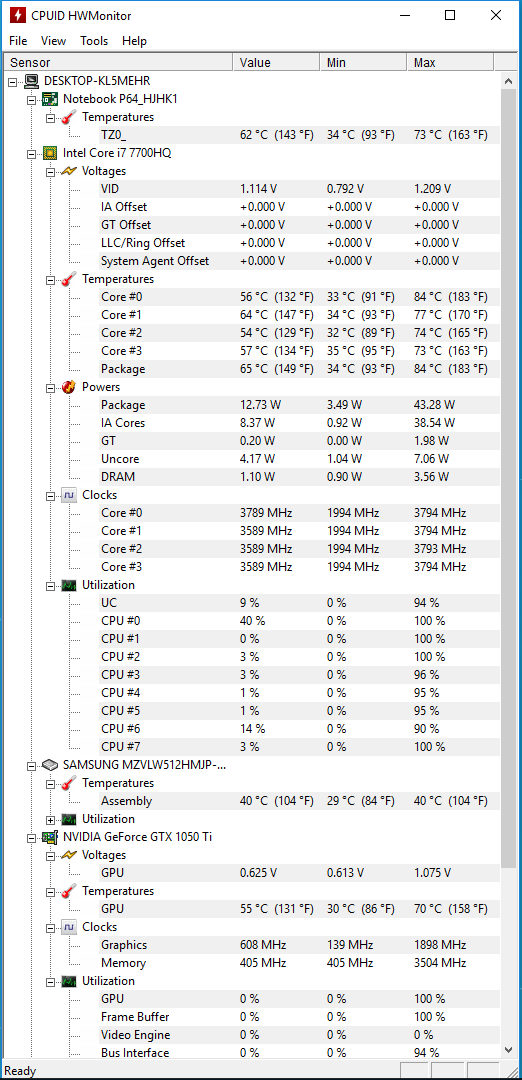The width and height of the screenshot is (522, 1080).
Task: Click the CPU Voltages lightning icon
Action: [69, 171]
